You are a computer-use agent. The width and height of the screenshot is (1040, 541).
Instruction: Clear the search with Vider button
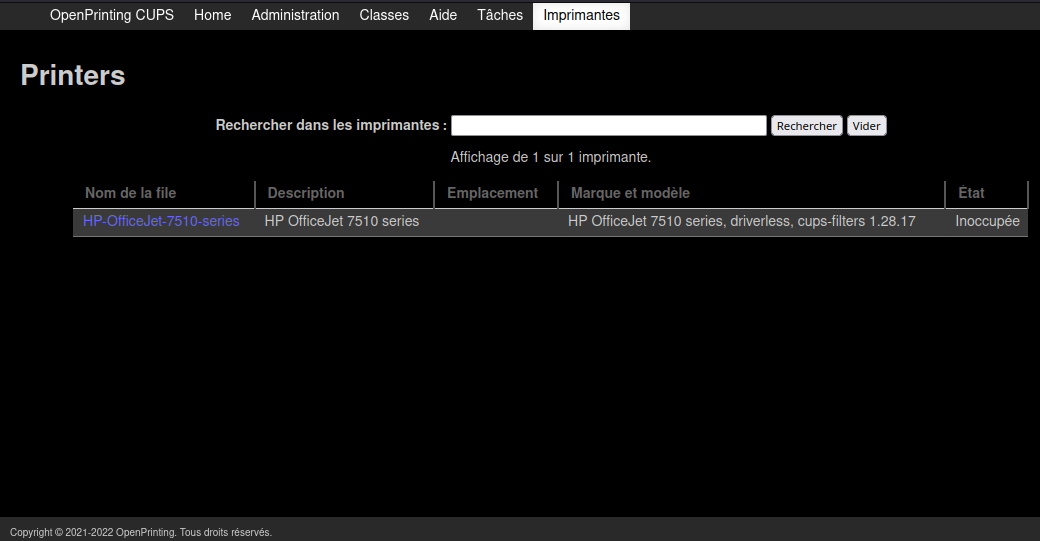pyautogui.click(x=866, y=126)
